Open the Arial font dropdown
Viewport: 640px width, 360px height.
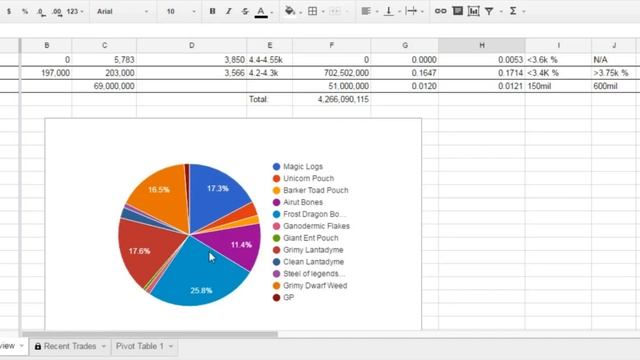122,11
